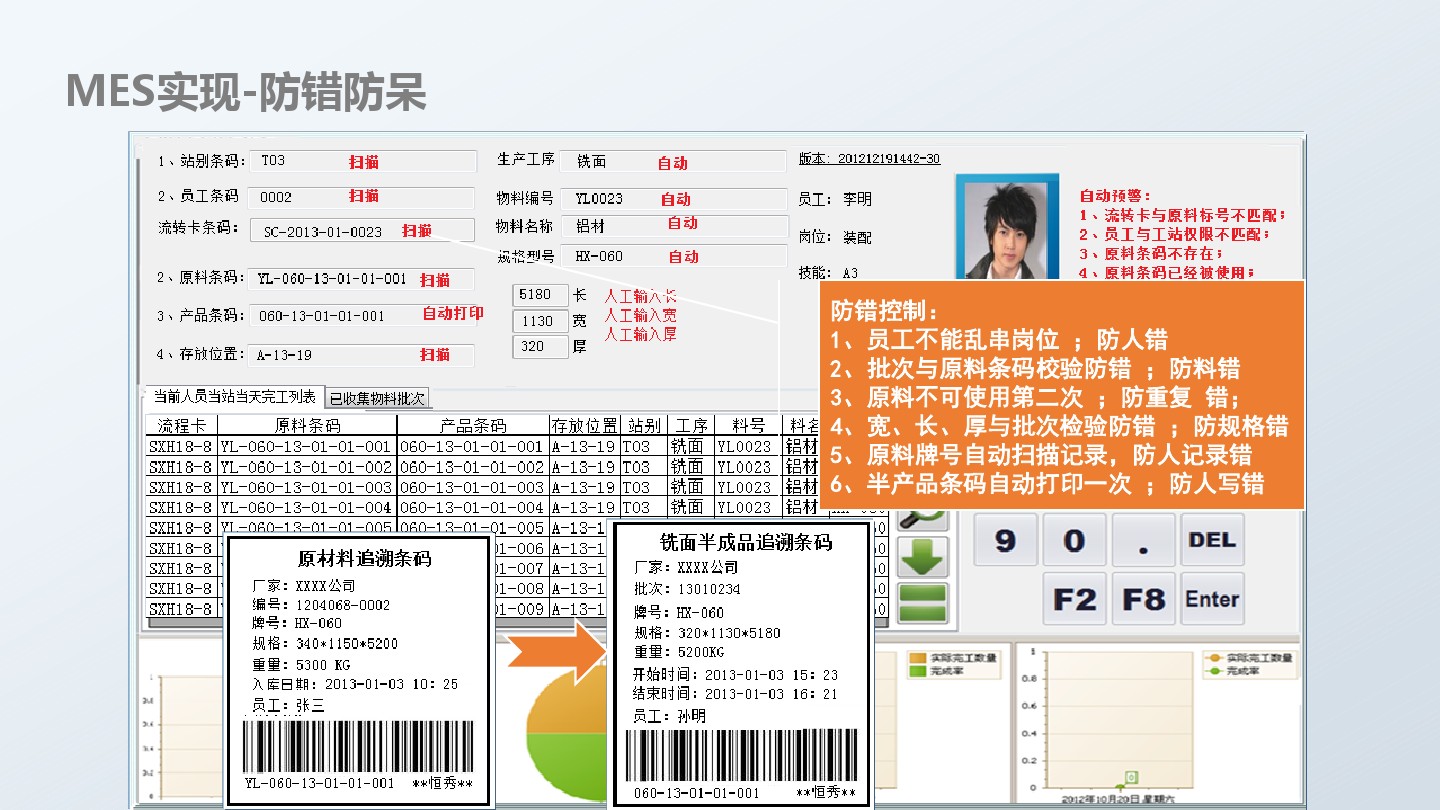Select 当前人员当站当天完工列表 tab
The image size is (1440, 810).
tap(234, 397)
